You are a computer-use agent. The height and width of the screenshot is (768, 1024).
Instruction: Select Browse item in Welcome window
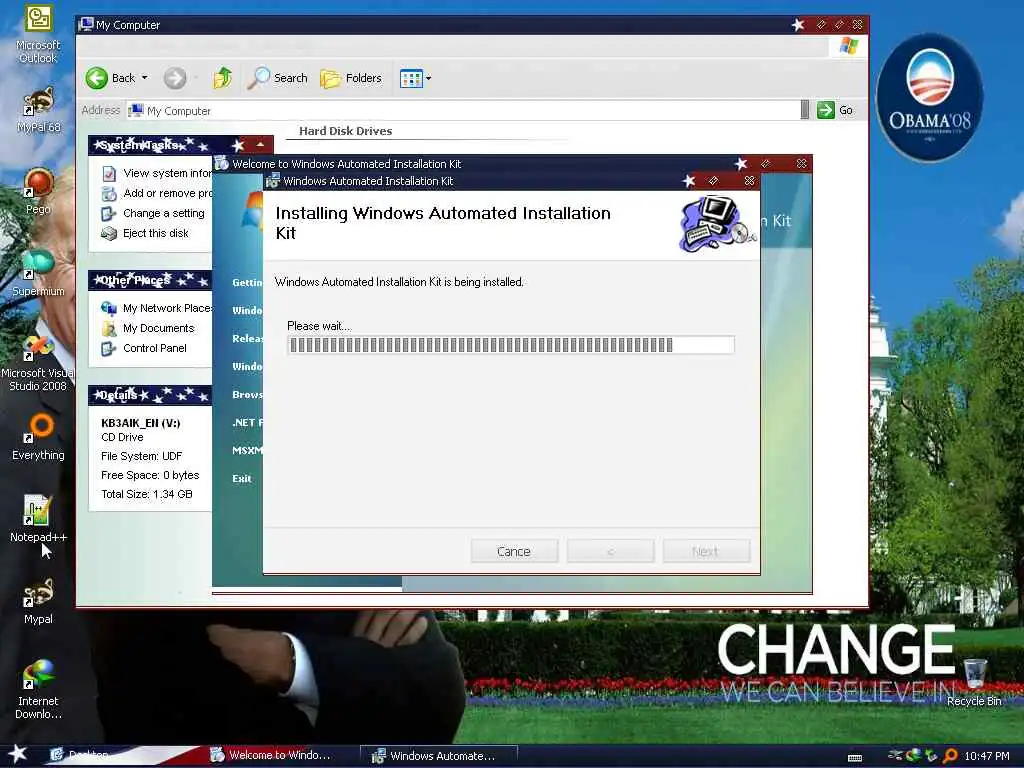click(247, 394)
